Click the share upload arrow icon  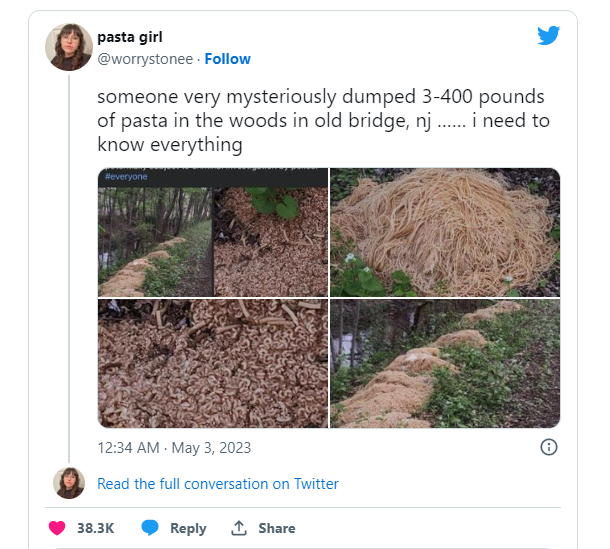tap(239, 528)
